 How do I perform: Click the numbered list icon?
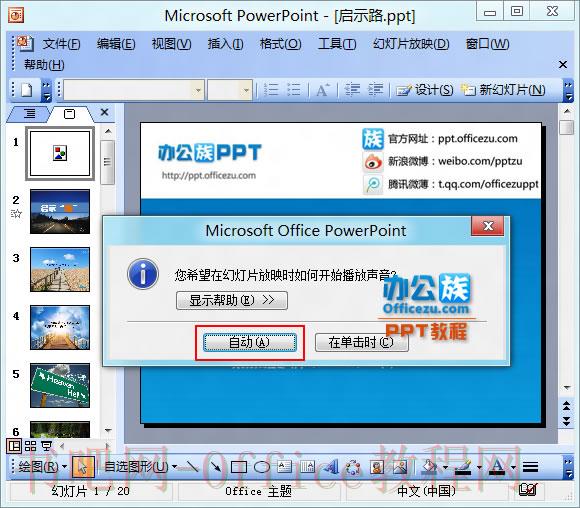pyautogui.click(x=271, y=90)
